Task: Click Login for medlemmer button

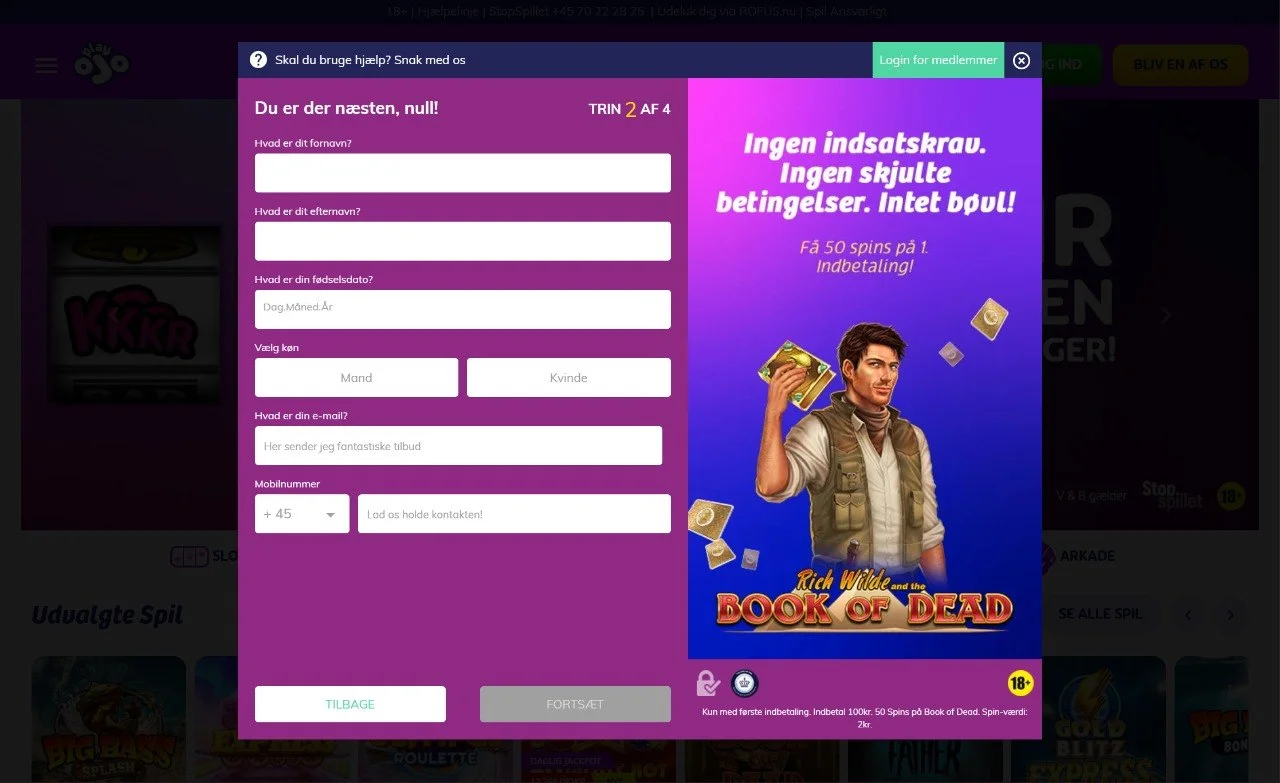Action: pyautogui.click(x=938, y=60)
